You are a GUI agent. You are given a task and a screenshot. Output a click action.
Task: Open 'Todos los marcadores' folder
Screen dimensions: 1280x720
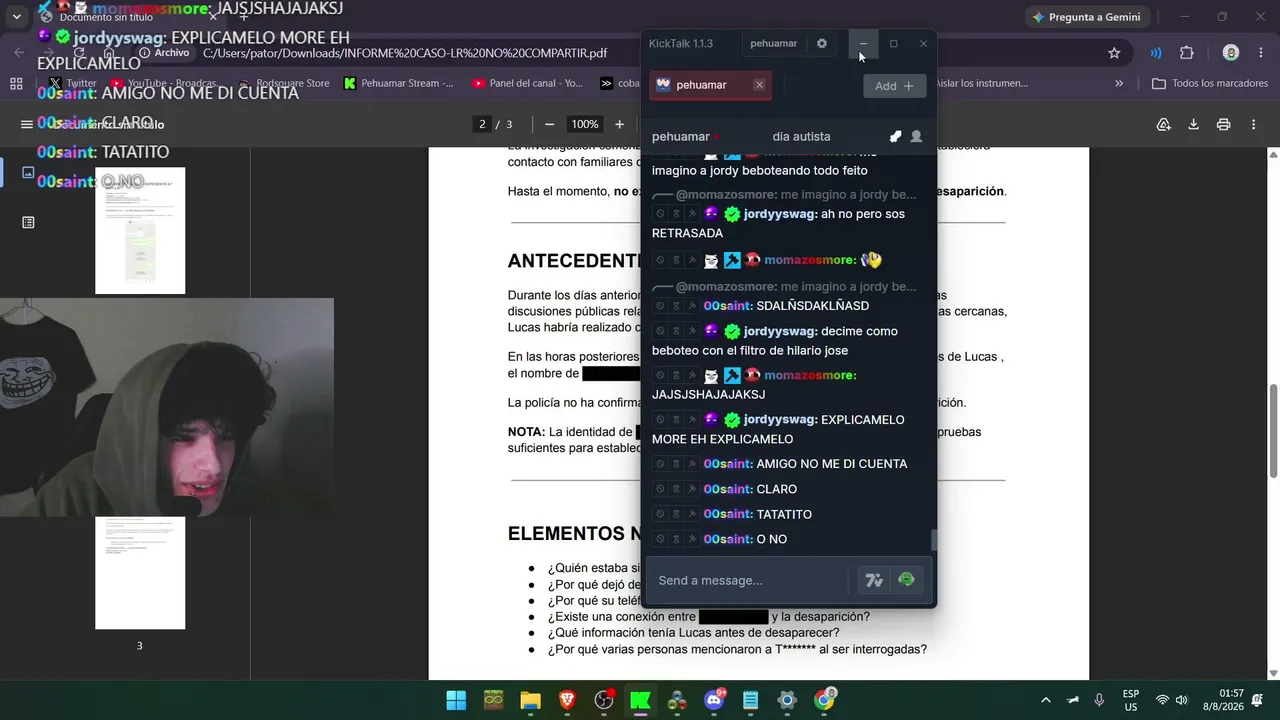coord(1210,83)
